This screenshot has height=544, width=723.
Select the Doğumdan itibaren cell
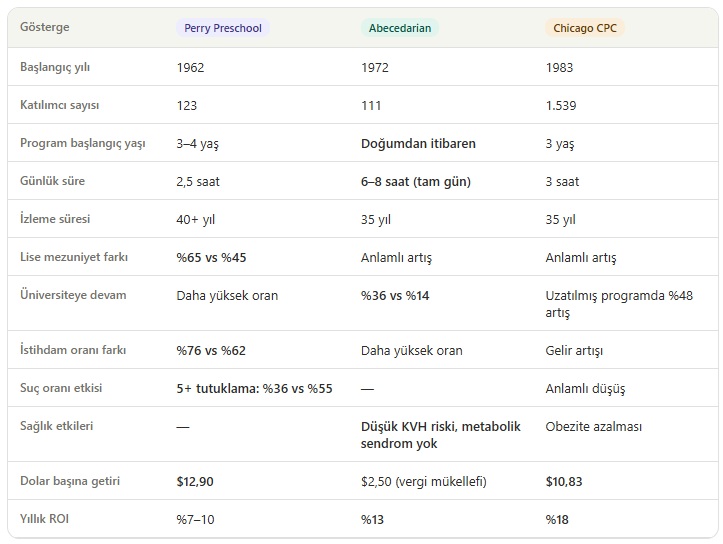(418, 143)
